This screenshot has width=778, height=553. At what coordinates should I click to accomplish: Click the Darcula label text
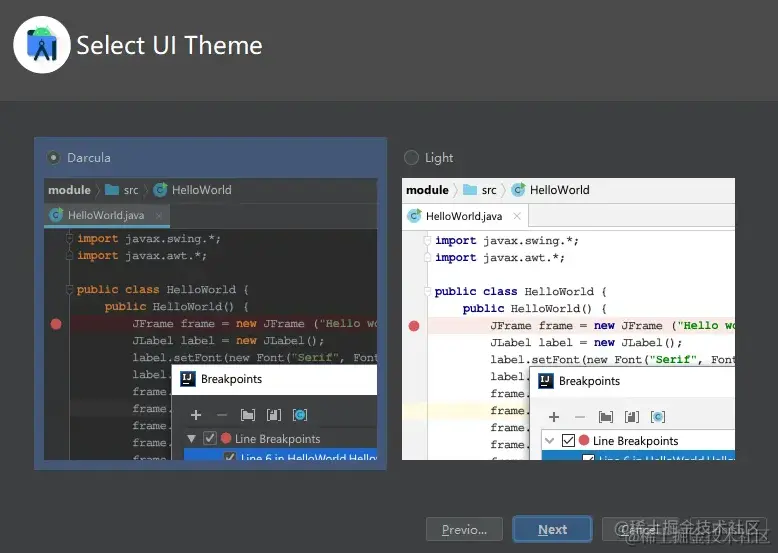89,158
